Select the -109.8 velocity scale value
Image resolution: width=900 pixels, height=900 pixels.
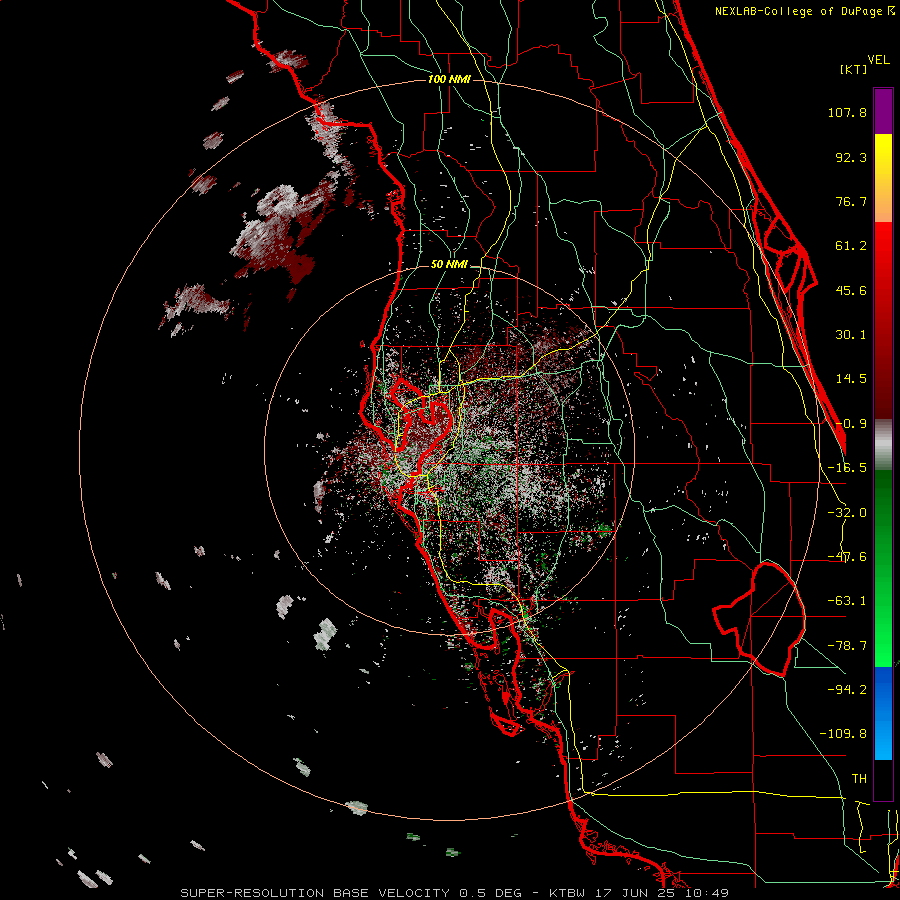(x=843, y=734)
